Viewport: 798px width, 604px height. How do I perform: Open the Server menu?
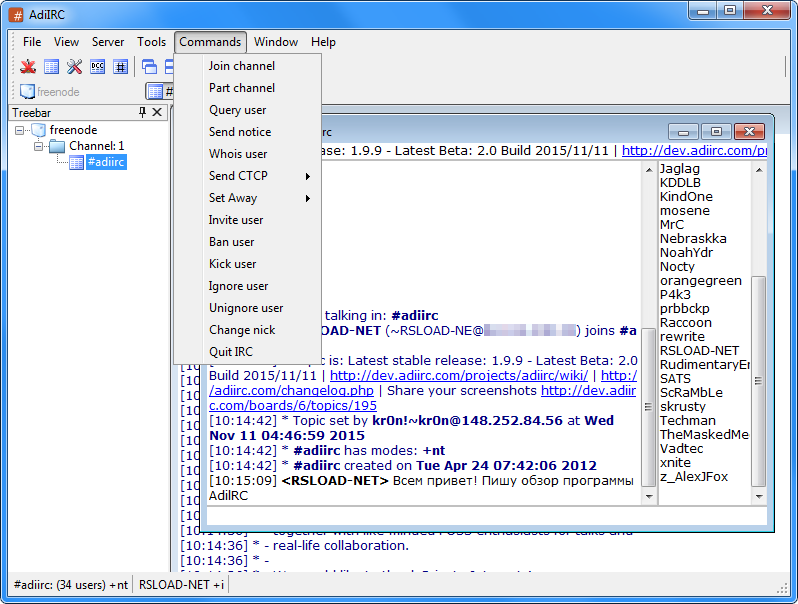(x=108, y=42)
